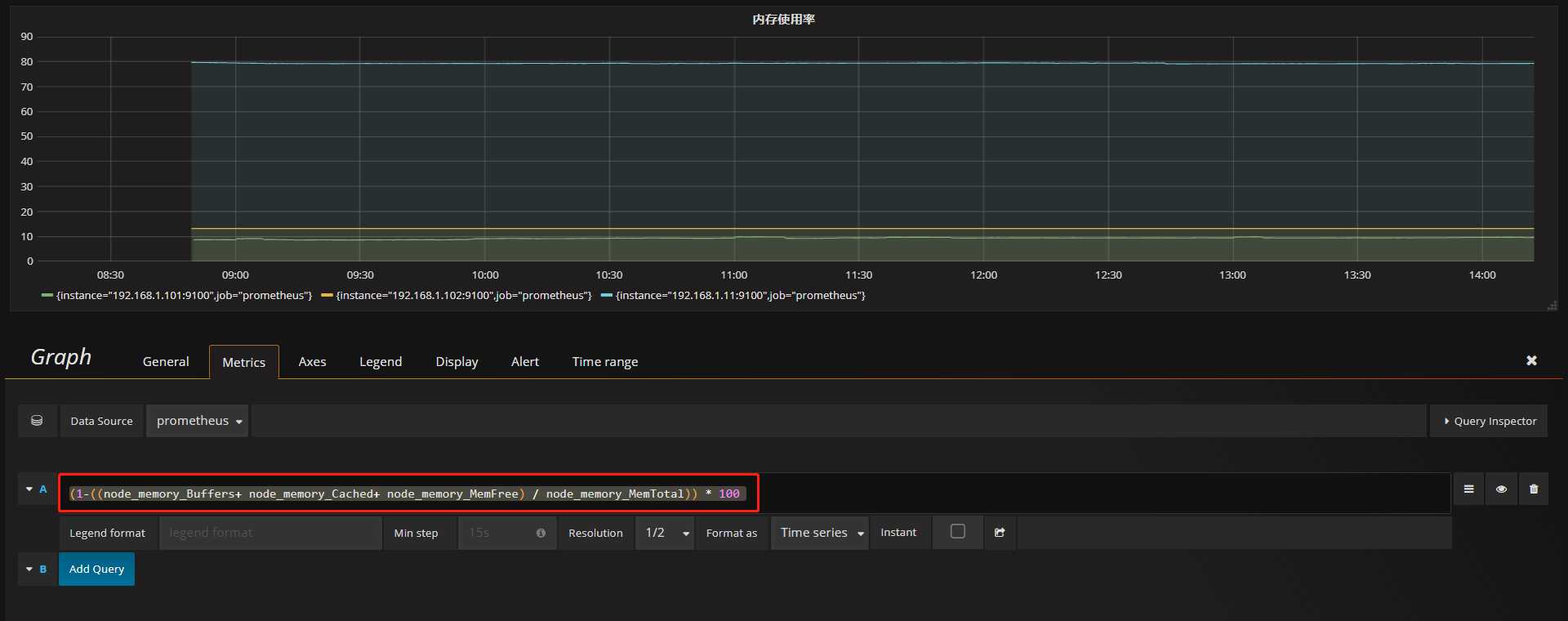1568x621 pixels.
Task: Toggle visibility of query A
Action: coord(1501,489)
